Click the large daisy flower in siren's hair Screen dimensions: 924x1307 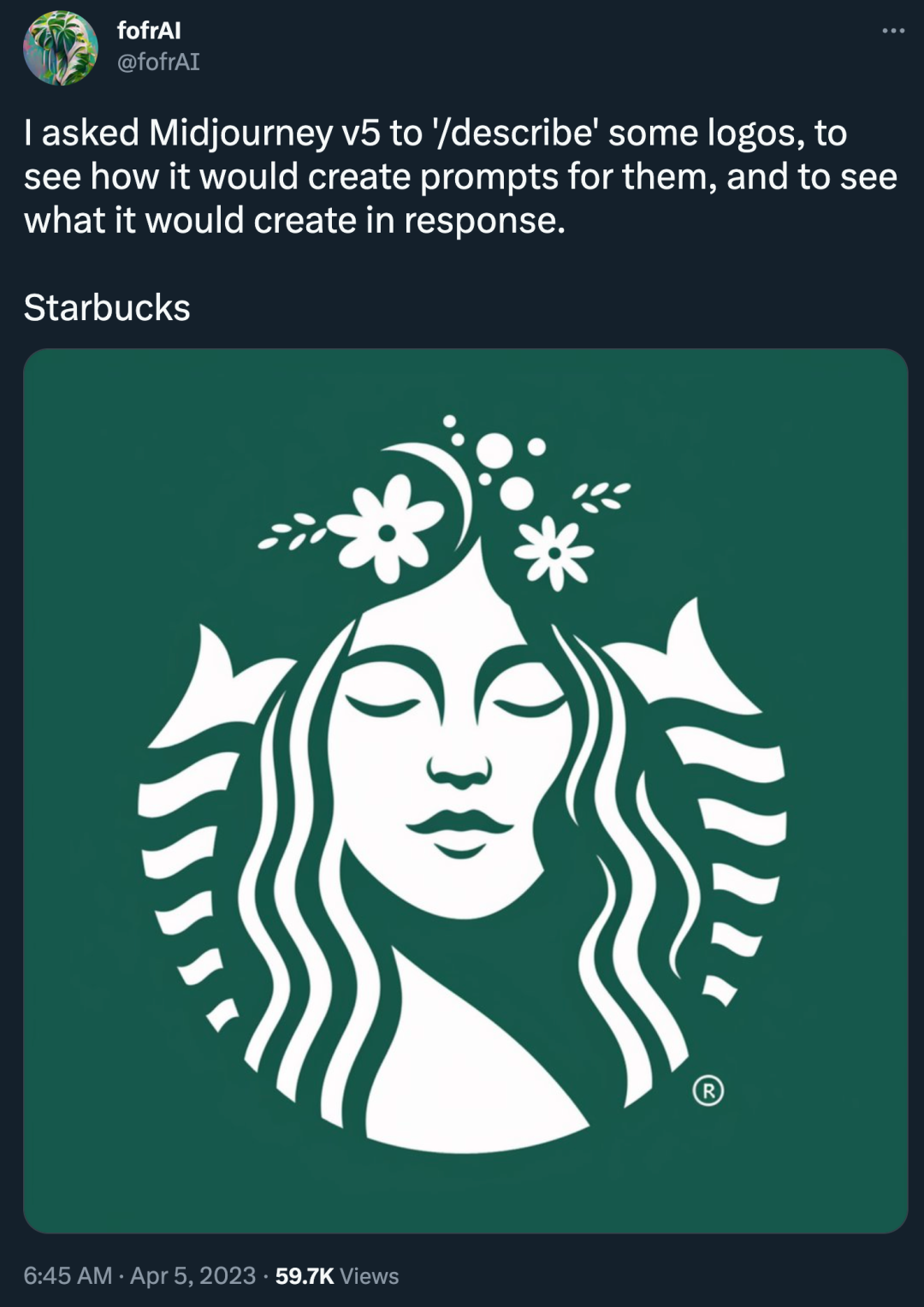point(387,531)
